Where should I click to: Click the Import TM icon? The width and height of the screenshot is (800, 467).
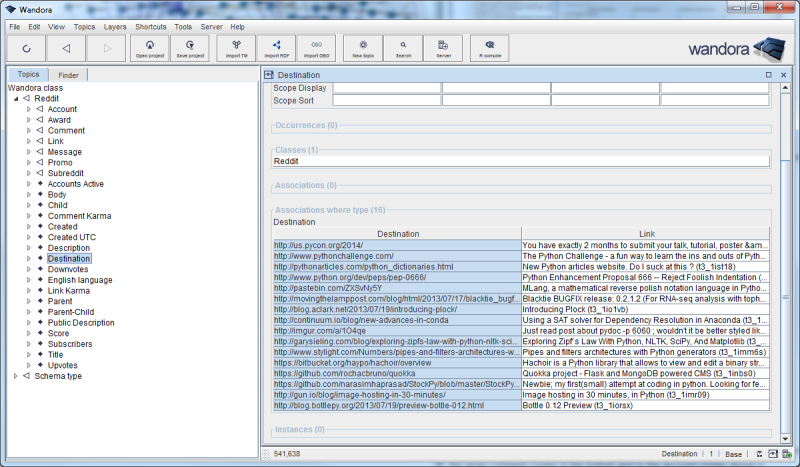pos(236,48)
